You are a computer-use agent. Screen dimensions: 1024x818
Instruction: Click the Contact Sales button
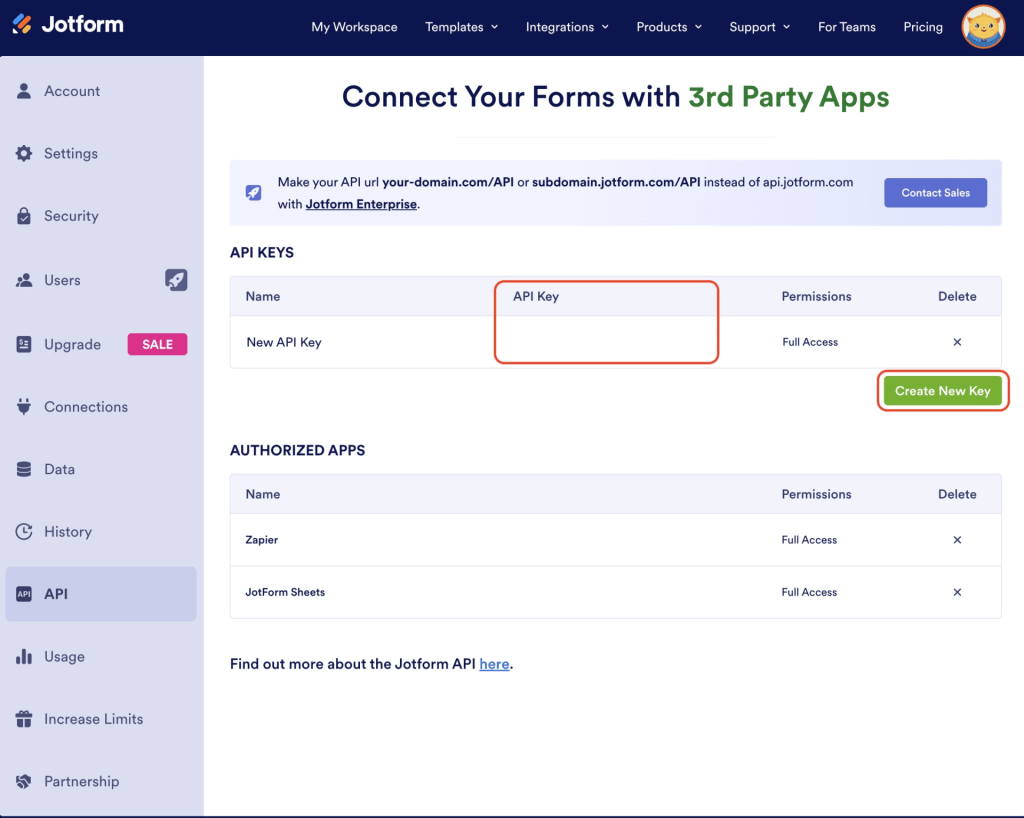[x=935, y=193]
